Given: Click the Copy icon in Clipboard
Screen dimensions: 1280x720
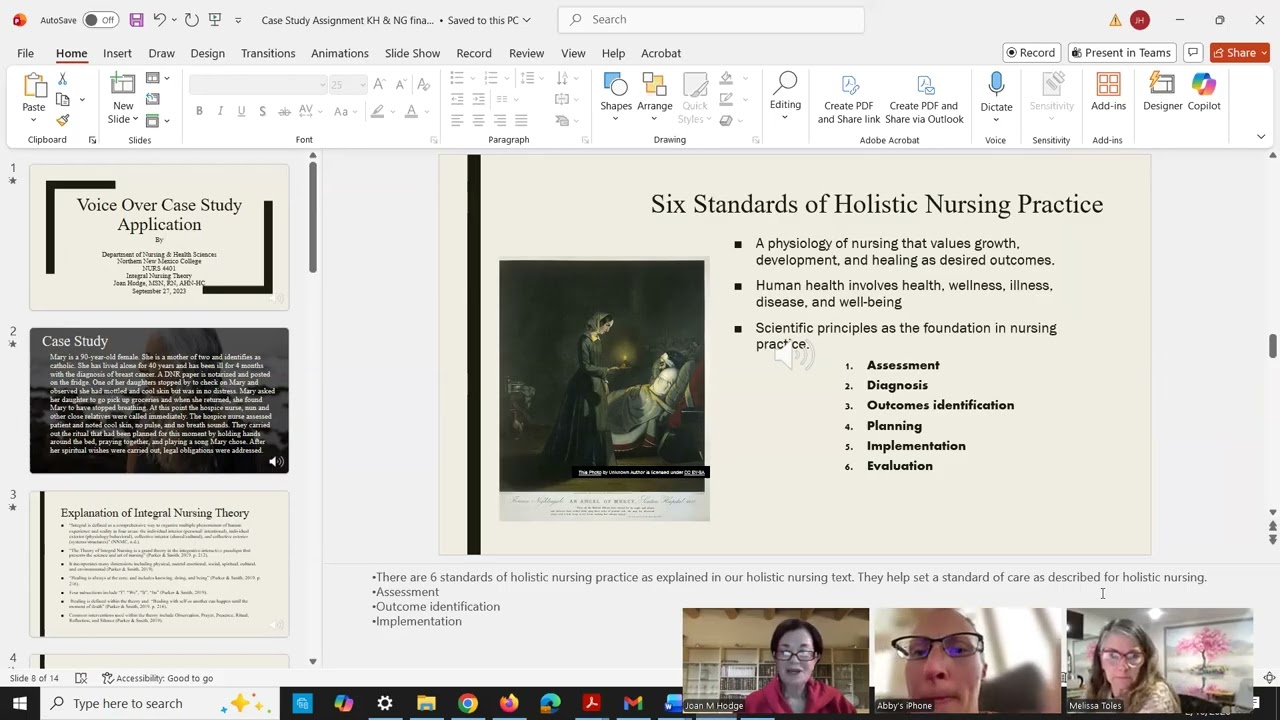Looking at the screenshot, I should click(63, 99).
